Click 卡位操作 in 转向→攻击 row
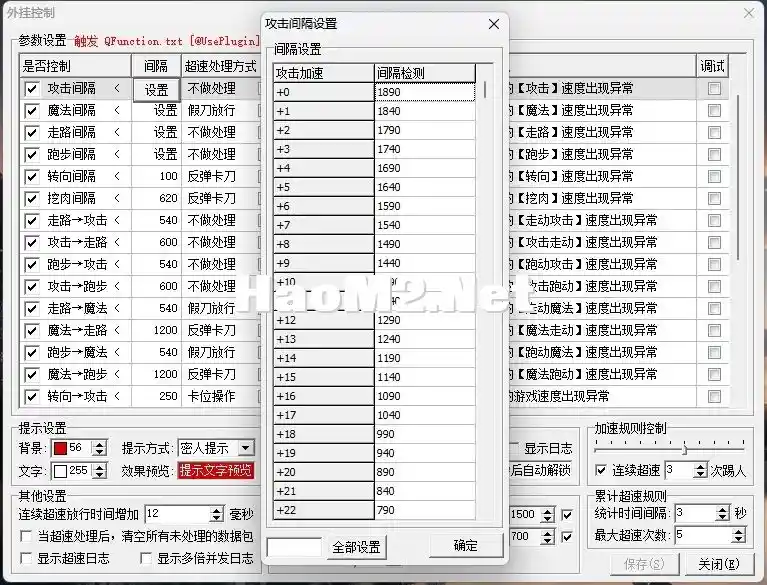 click(211, 396)
